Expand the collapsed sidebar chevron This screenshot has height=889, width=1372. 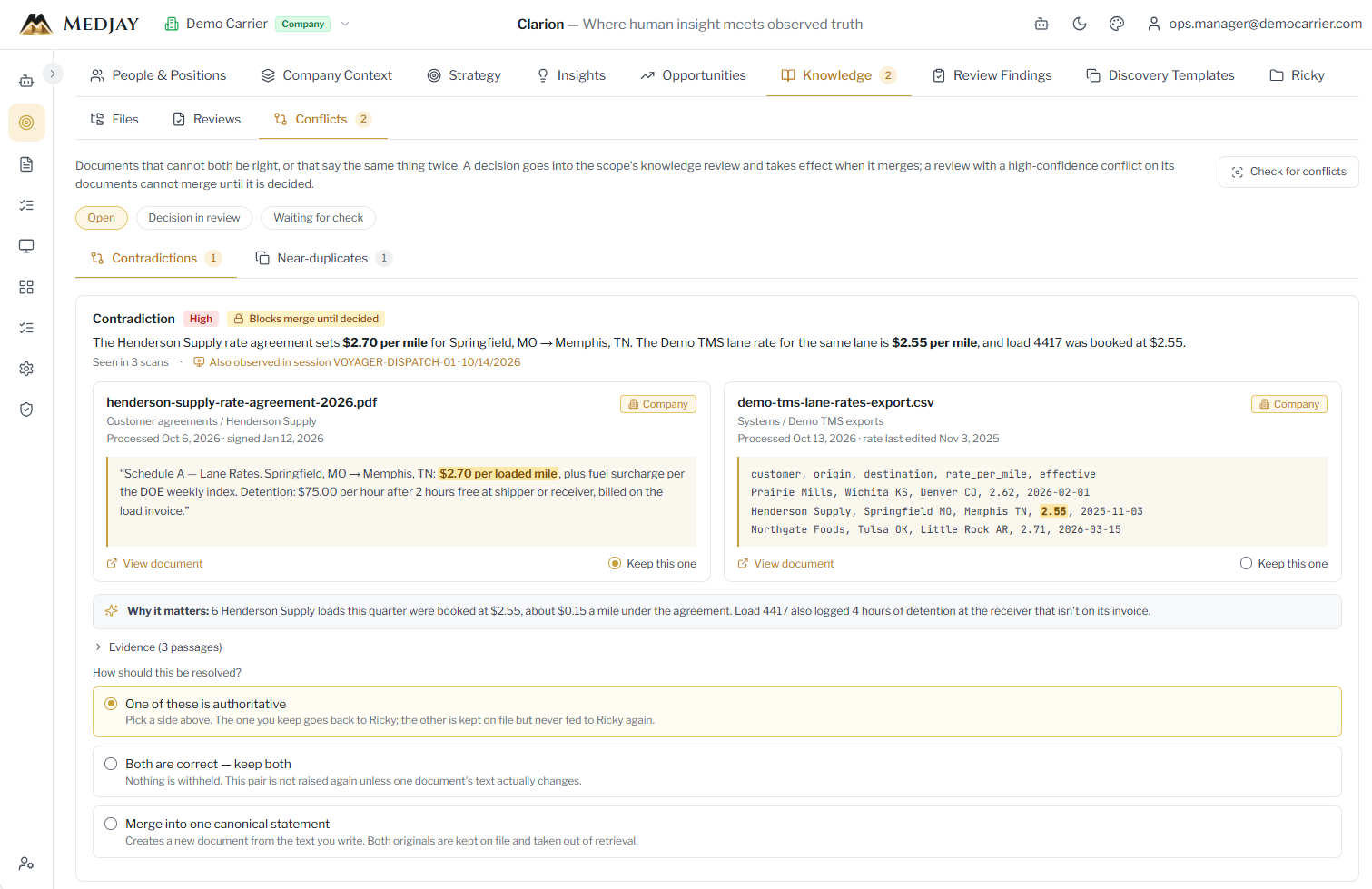pyautogui.click(x=53, y=74)
